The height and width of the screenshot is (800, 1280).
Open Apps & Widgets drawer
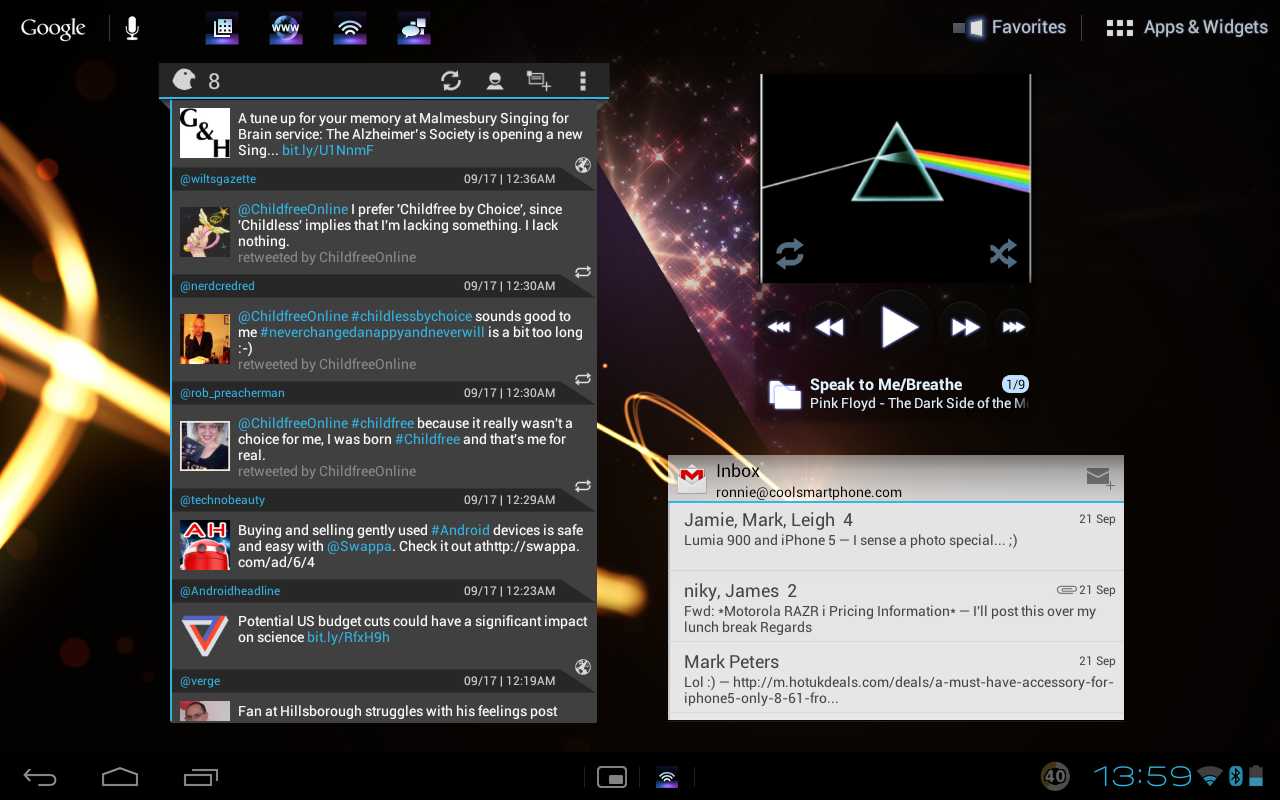click(x=1187, y=28)
